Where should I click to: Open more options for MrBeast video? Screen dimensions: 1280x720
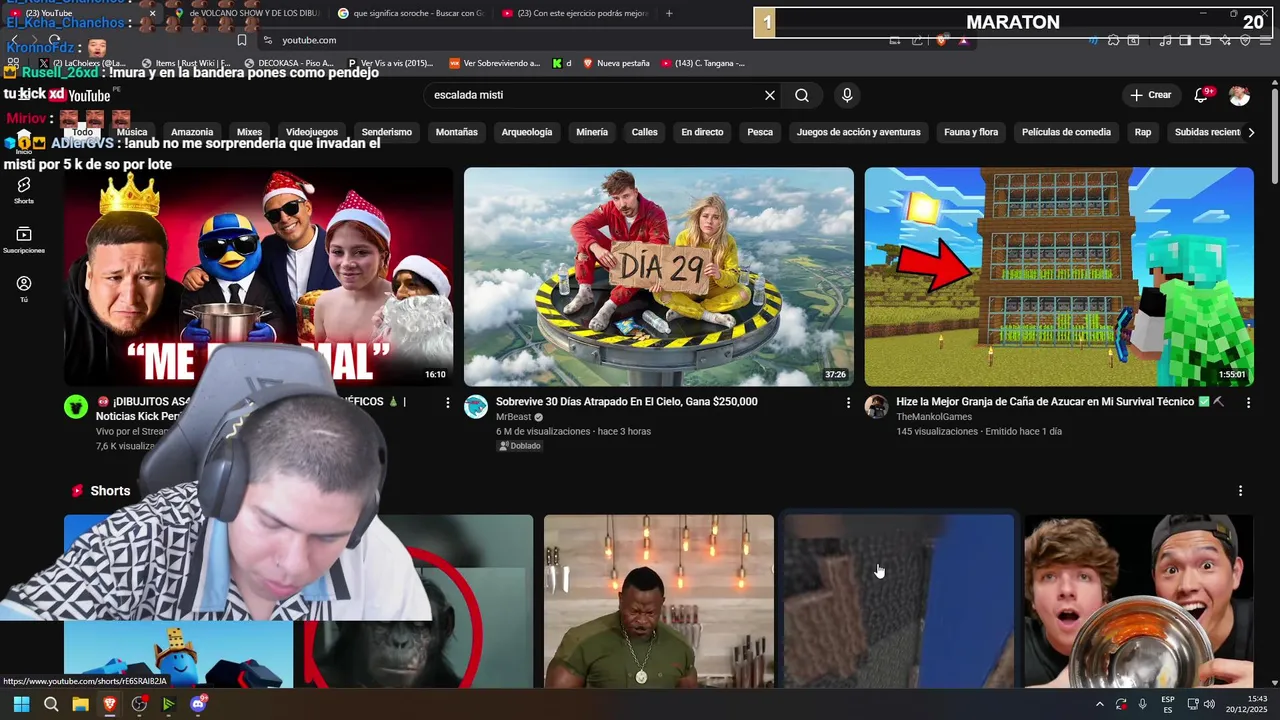click(848, 402)
